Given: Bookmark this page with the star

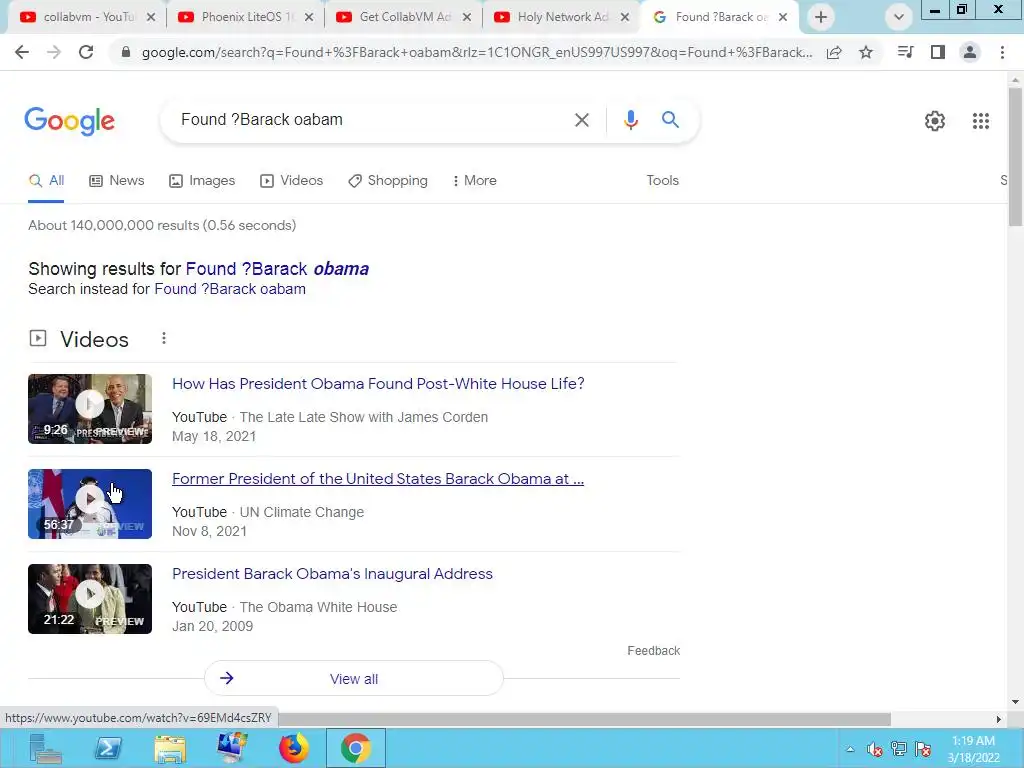Looking at the screenshot, I should (866, 52).
